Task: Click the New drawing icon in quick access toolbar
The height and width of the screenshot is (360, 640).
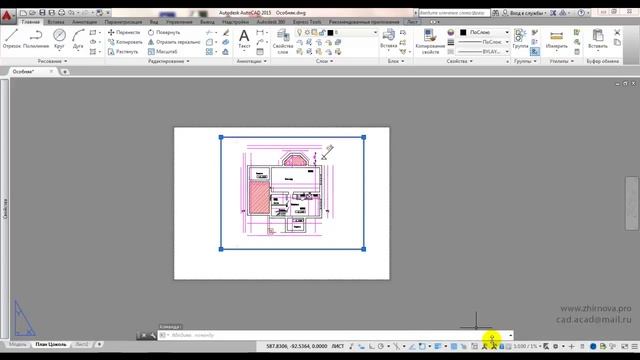Action: pos(23,13)
